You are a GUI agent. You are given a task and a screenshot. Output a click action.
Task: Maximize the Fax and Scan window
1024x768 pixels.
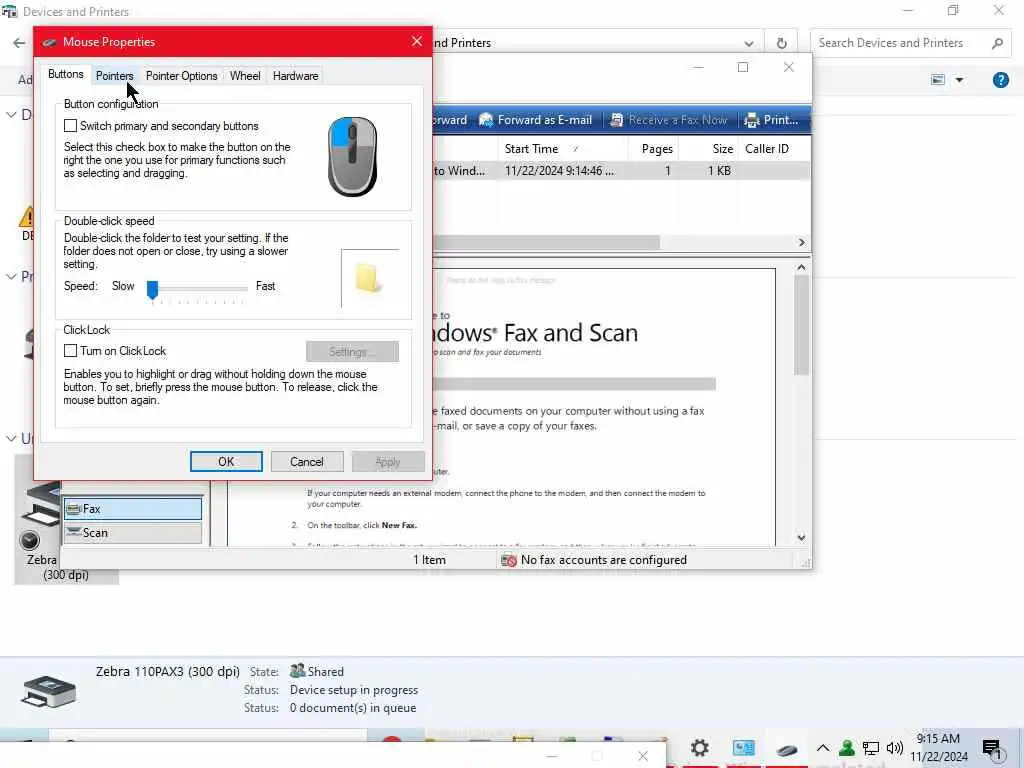click(743, 67)
